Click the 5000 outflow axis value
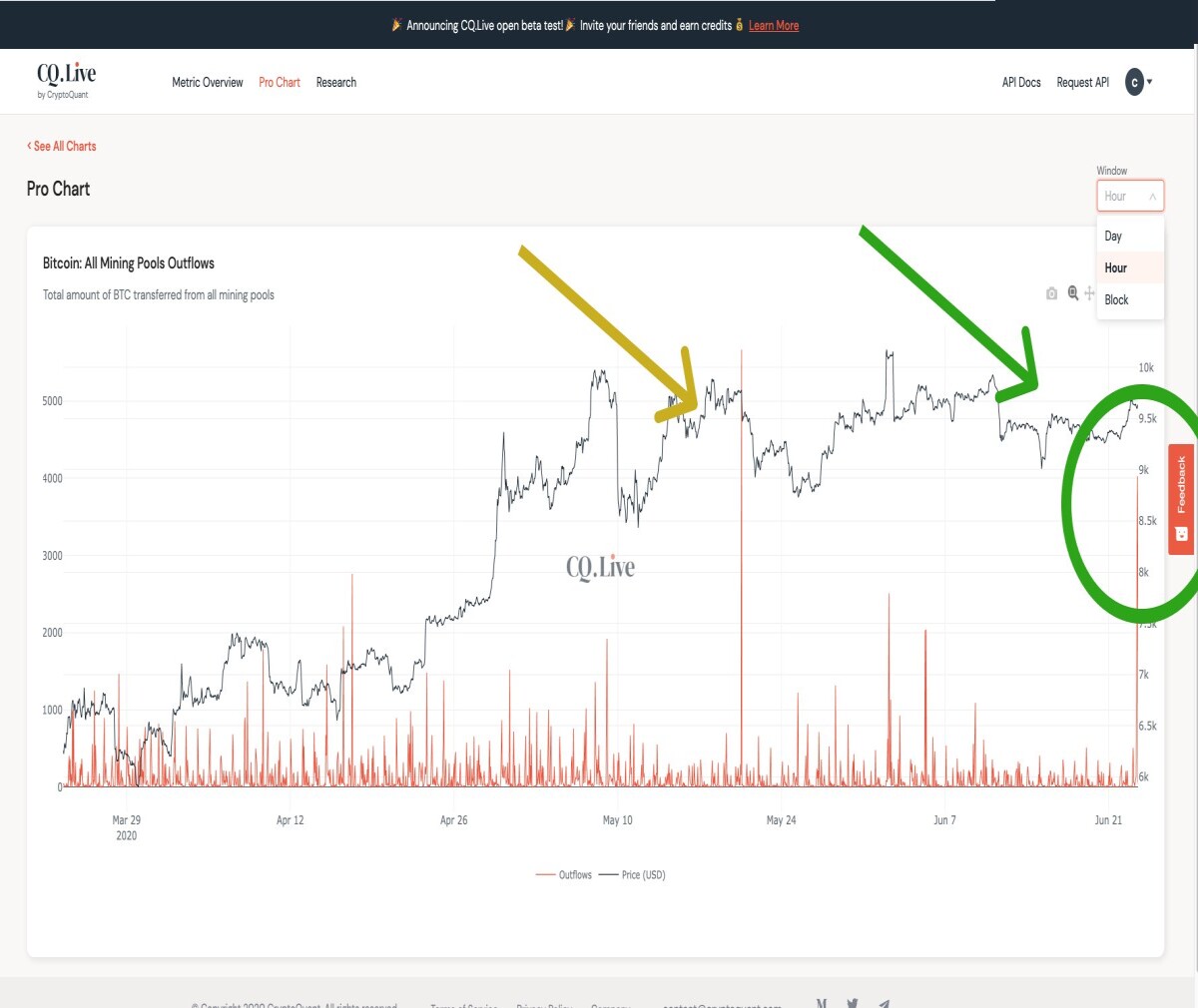Screen dimensions: 1198x1008 point(52,401)
